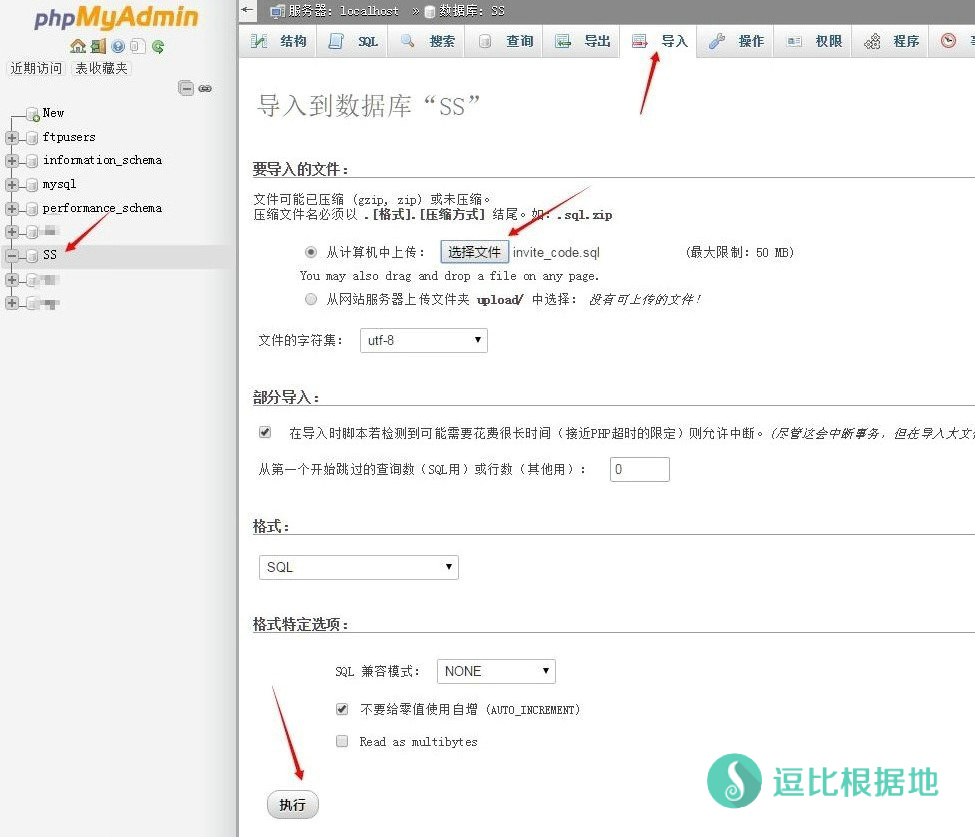
Task: Click the left arrow to hide navigation panel
Action: pos(248,10)
